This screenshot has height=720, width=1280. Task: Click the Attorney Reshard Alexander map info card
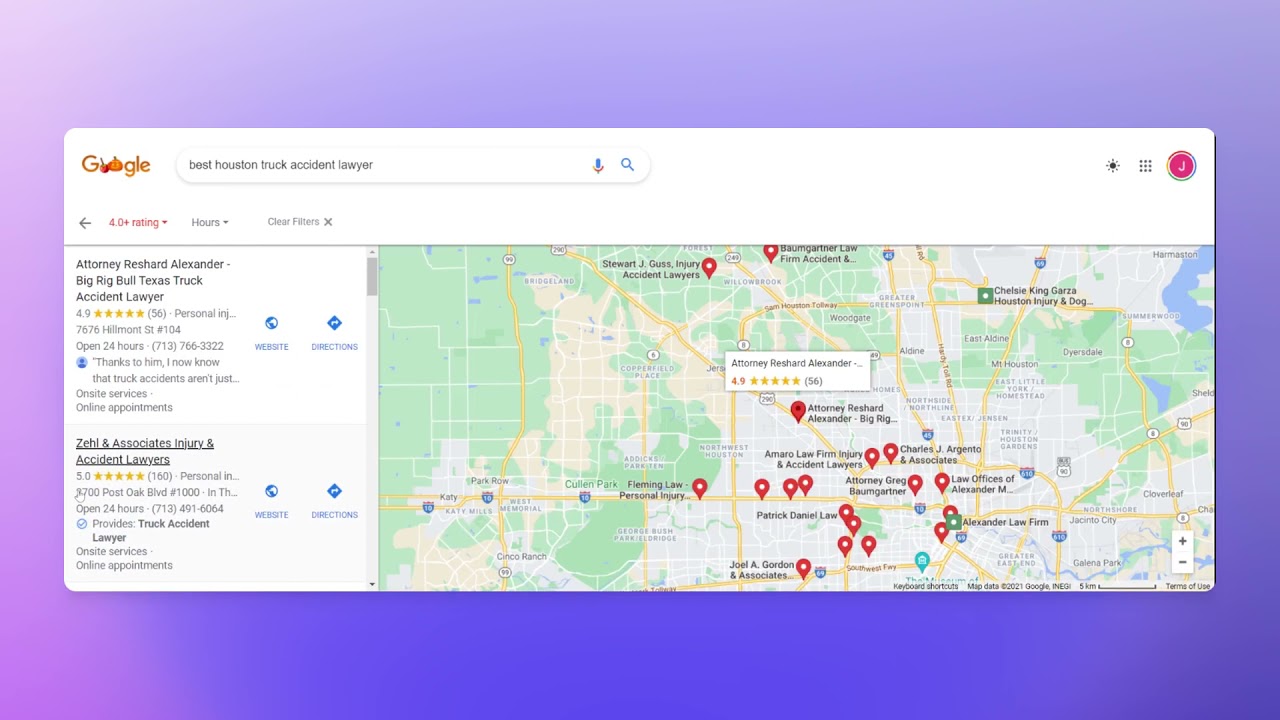798,372
